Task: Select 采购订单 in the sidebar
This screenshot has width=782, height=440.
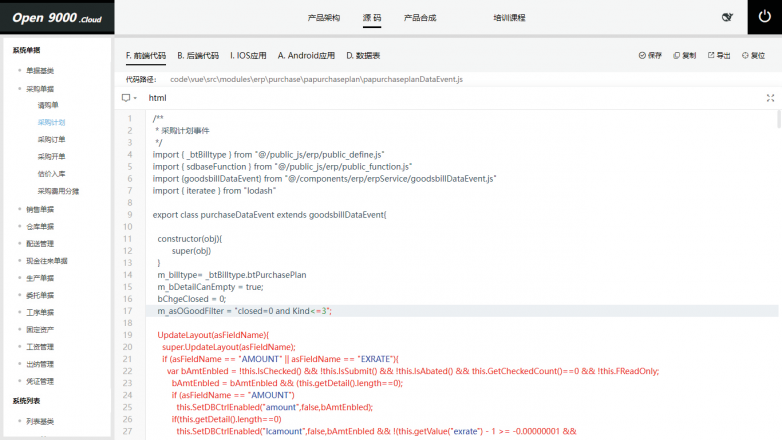Action: click(x=51, y=139)
